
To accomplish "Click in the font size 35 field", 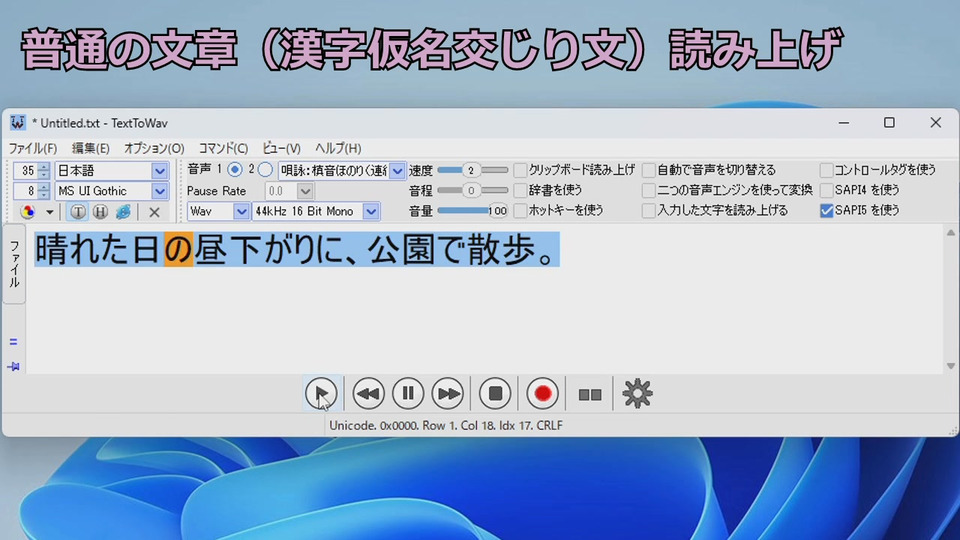I will click(26, 171).
